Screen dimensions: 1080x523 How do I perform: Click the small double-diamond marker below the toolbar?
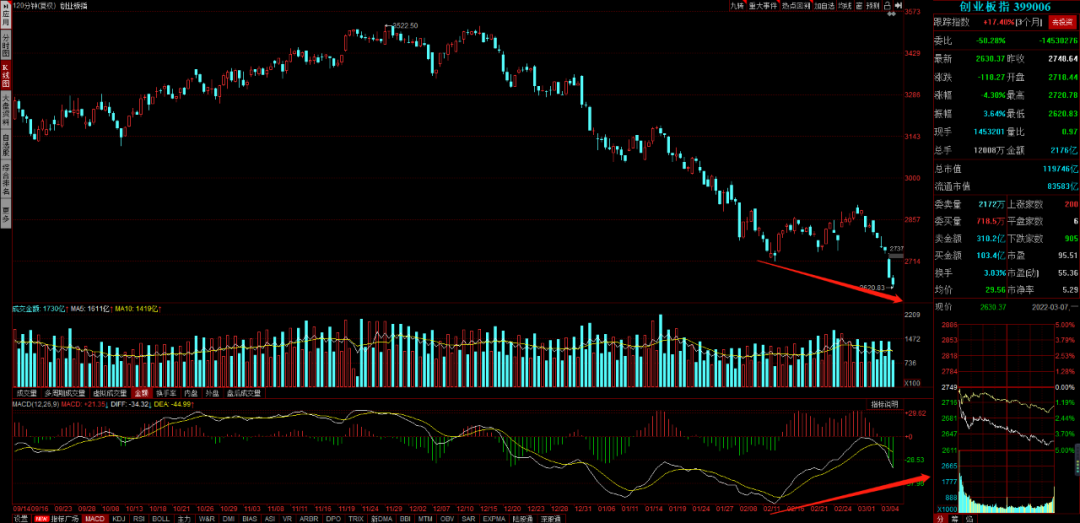pyautogui.click(x=891, y=14)
